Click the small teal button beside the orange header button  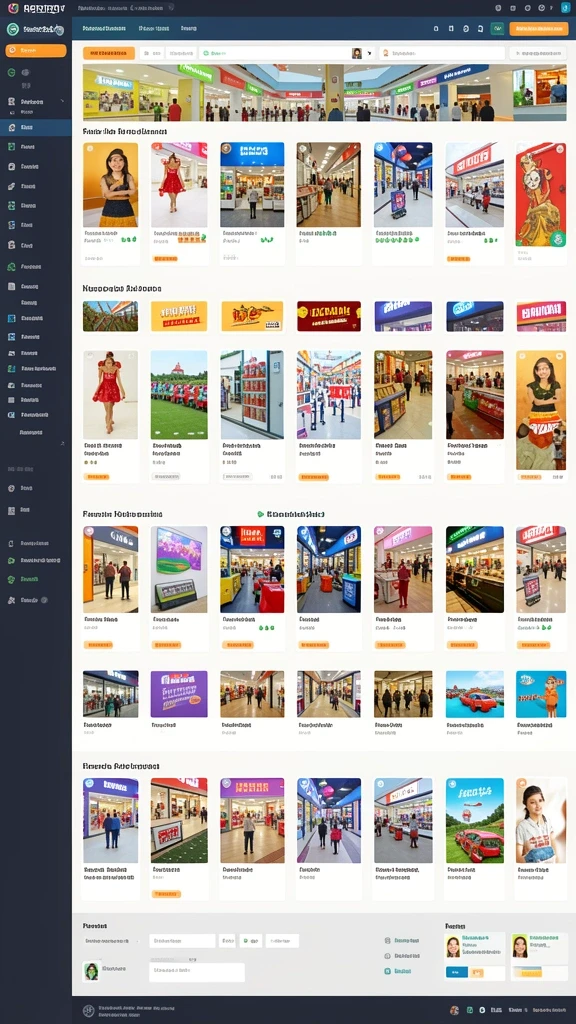tap(497, 29)
